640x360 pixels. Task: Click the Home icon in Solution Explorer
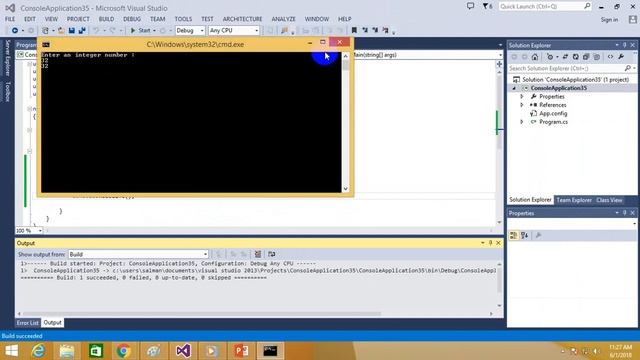tap(535, 57)
